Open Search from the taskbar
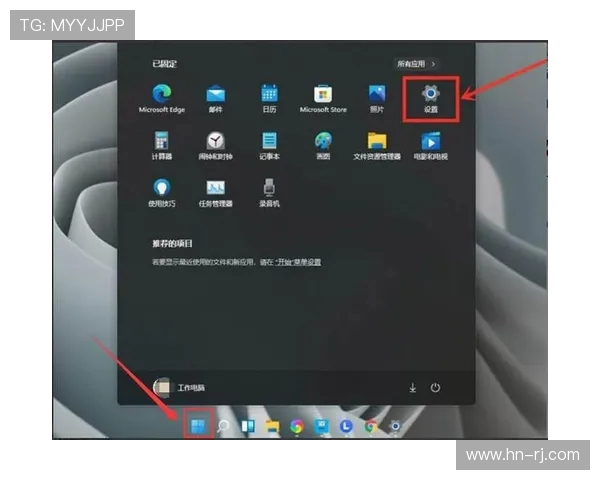600x480 pixels. pyautogui.click(x=223, y=426)
